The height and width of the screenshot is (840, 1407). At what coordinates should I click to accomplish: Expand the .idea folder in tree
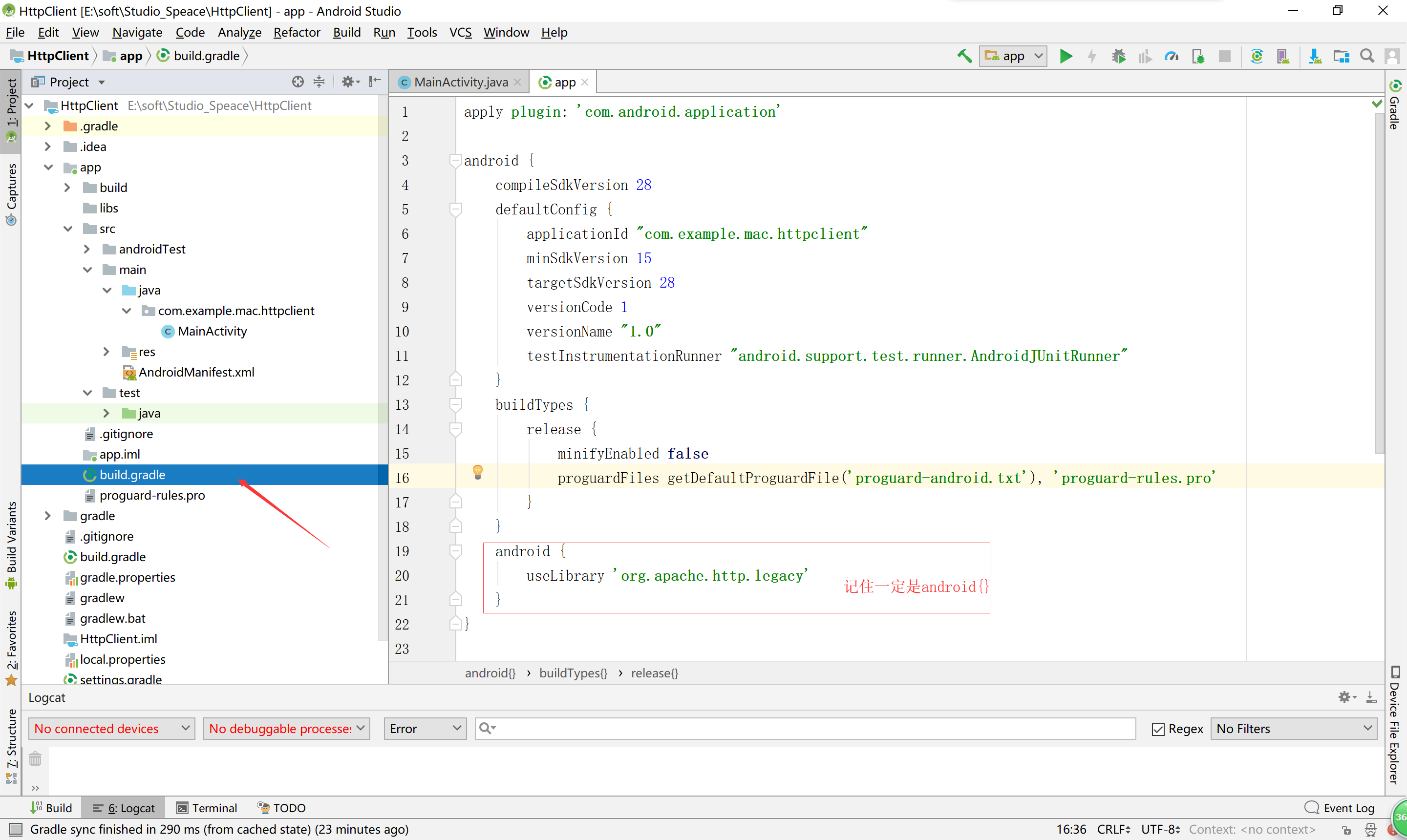point(47,147)
